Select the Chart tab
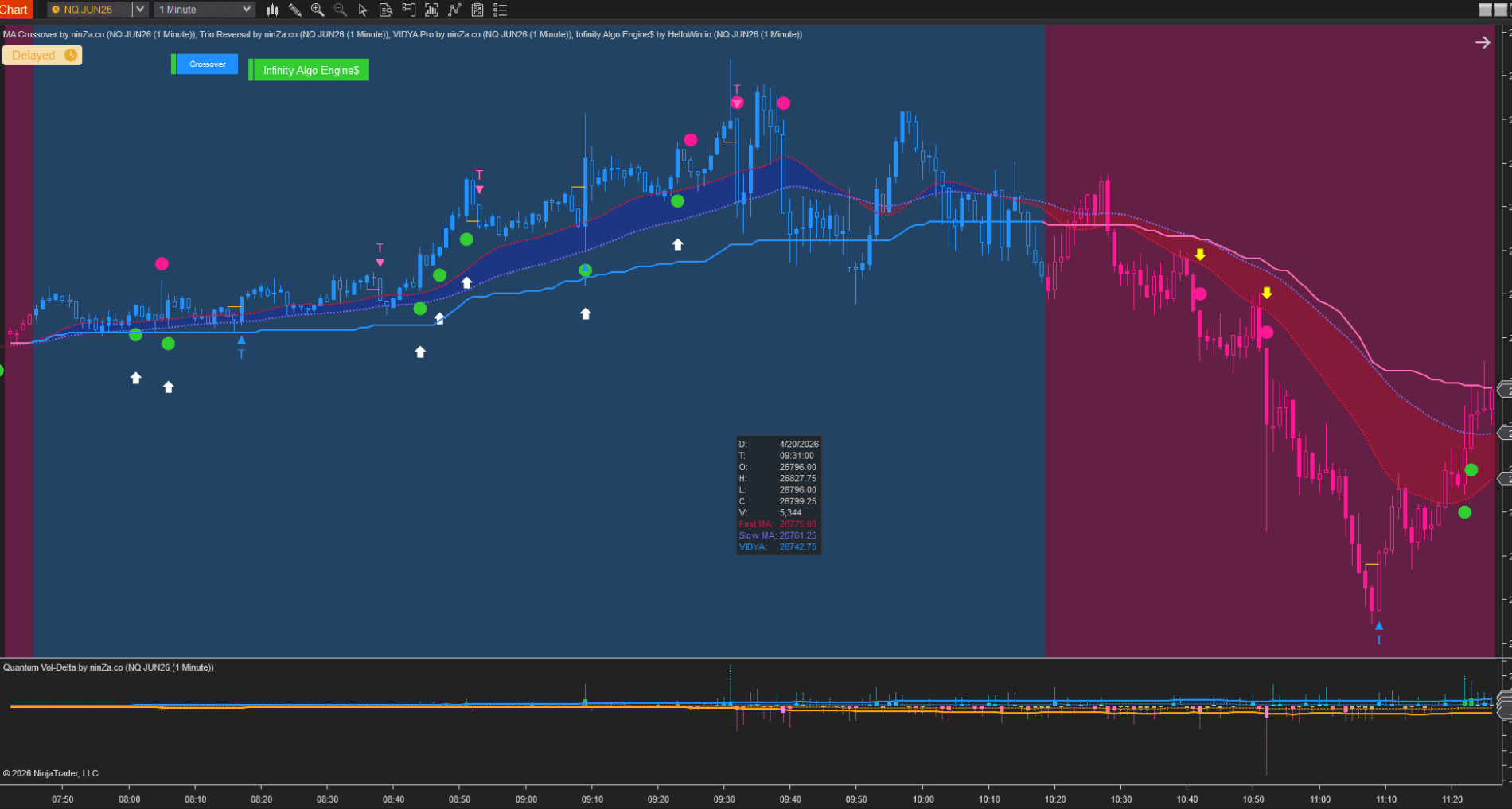 [14, 10]
